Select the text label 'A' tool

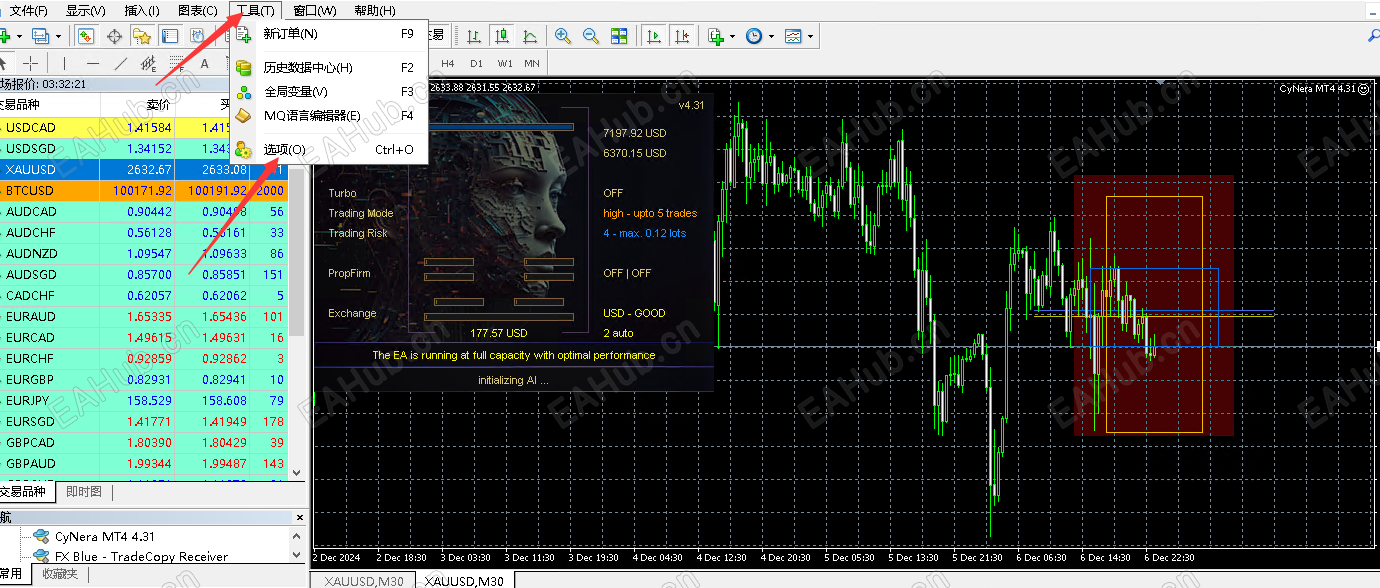tap(204, 64)
